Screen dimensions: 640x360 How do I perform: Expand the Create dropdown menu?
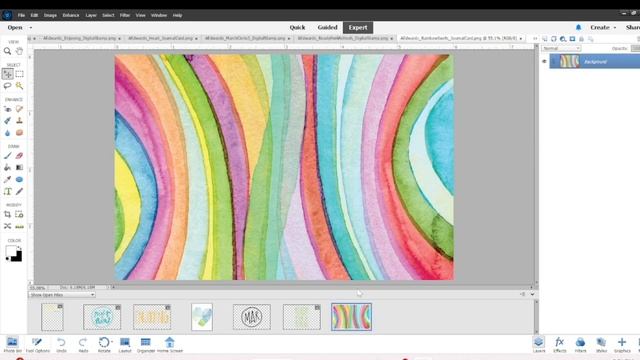603,27
